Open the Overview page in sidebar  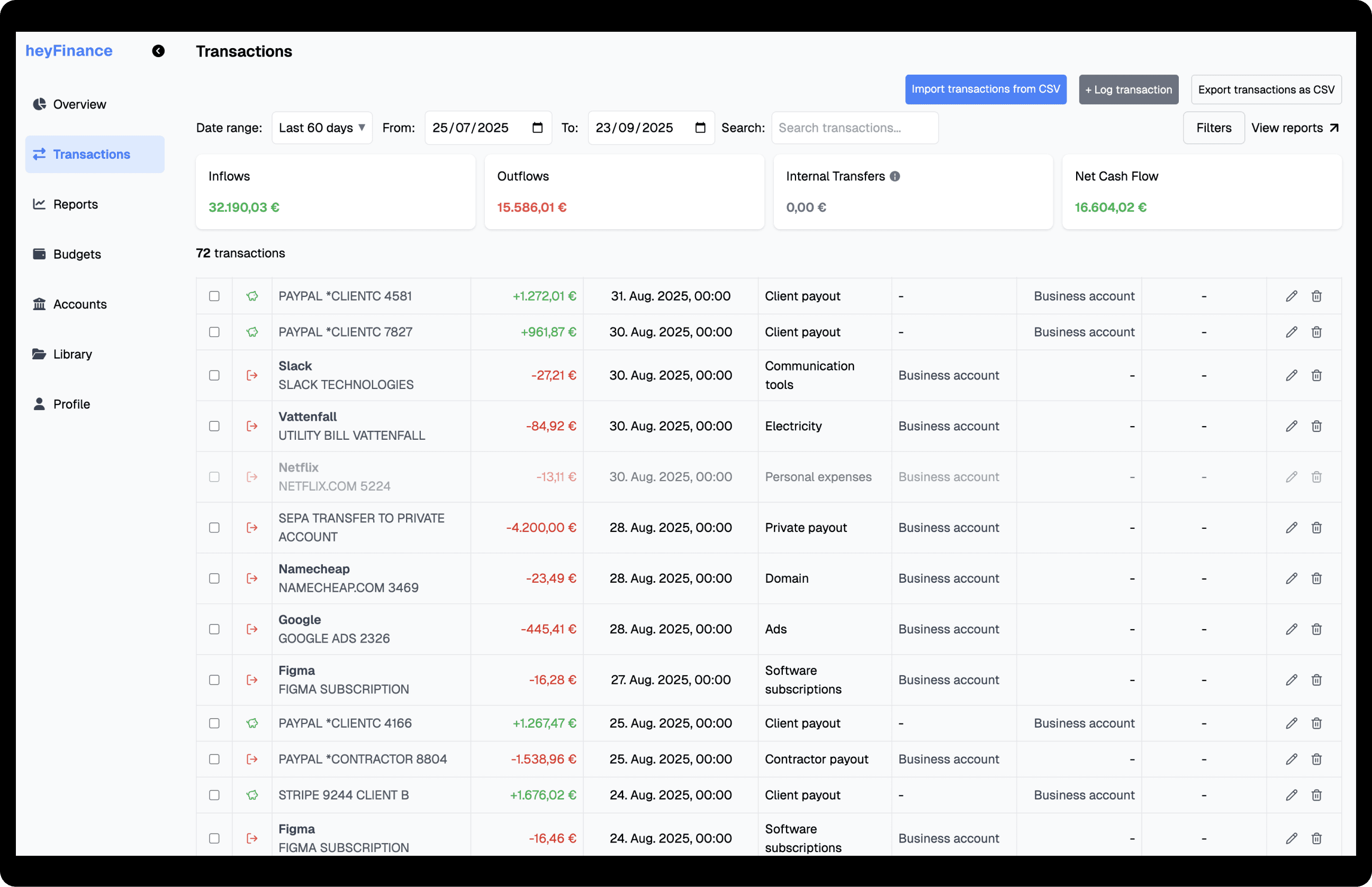(x=95, y=104)
